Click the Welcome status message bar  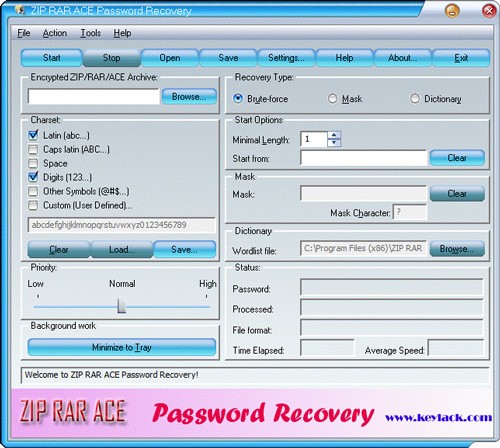[255, 375]
